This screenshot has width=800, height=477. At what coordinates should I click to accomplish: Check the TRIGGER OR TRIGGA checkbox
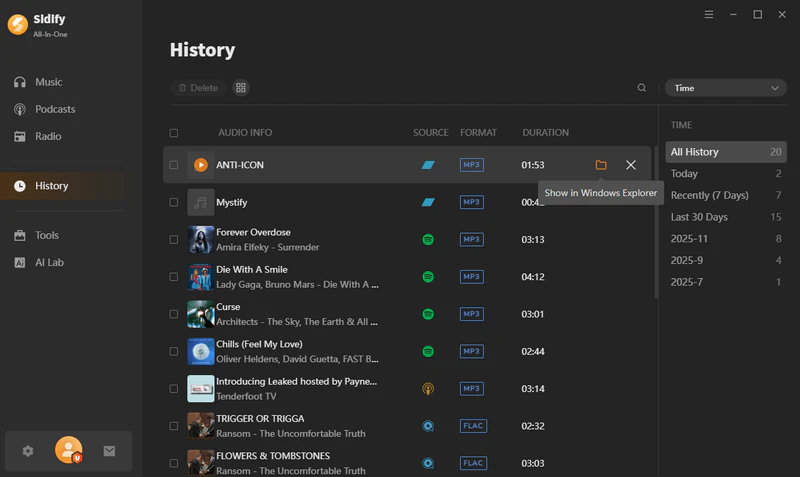coord(173,426)
